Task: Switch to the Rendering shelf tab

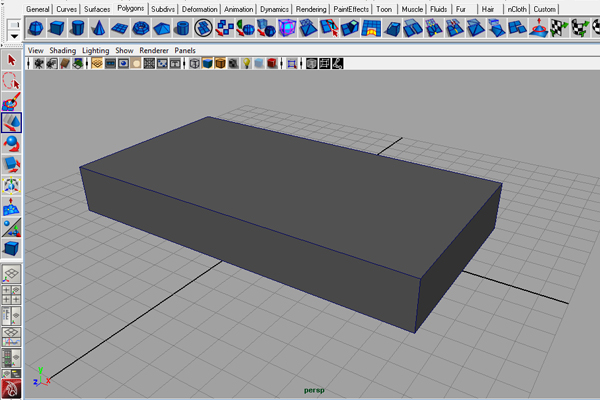Action: coord(311,8)
